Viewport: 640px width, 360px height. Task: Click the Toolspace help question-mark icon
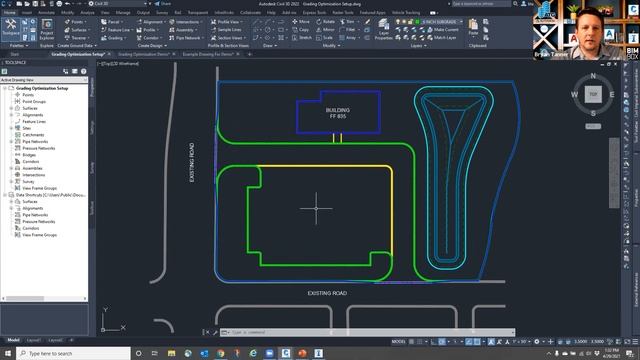click(83, 71)
